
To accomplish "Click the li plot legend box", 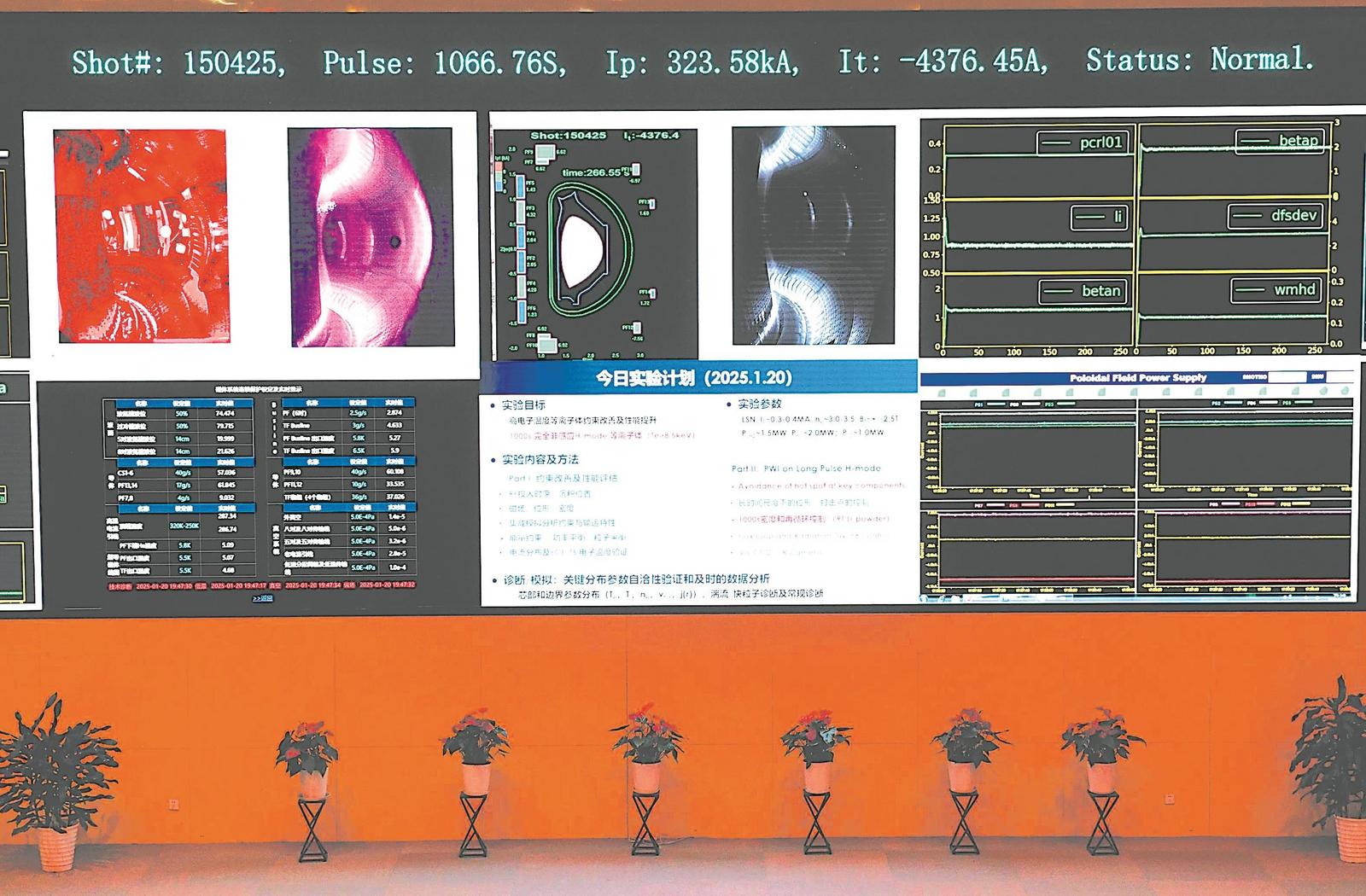I will click(x=1100, y=217).
